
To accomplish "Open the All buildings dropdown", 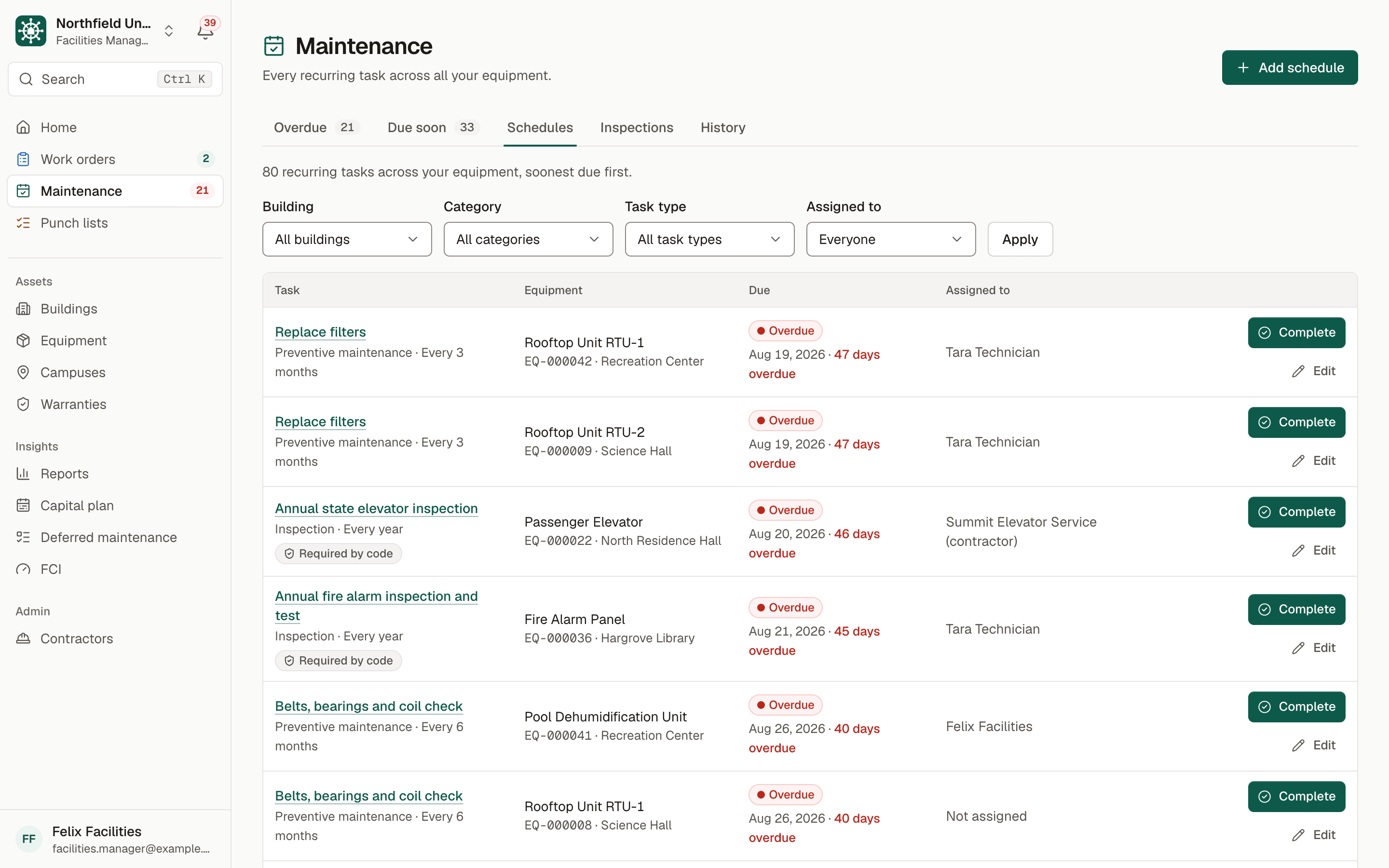I will click(x=347, y=239).
